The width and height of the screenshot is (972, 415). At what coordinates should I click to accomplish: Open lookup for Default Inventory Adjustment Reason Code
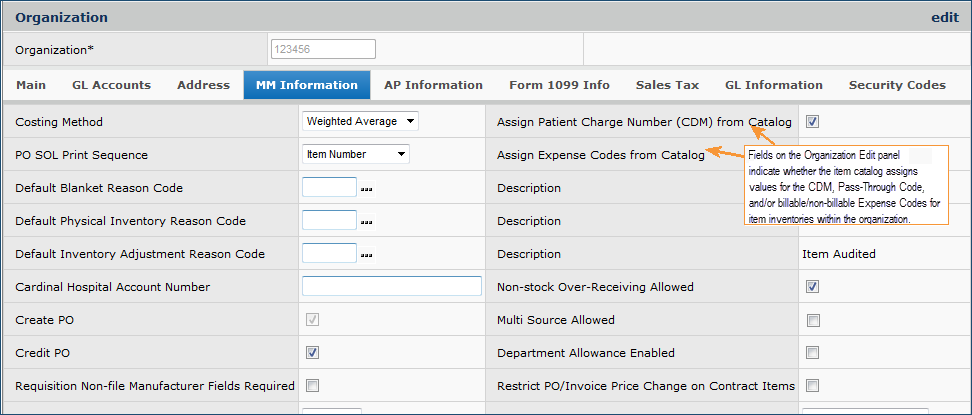pos(367,255)
